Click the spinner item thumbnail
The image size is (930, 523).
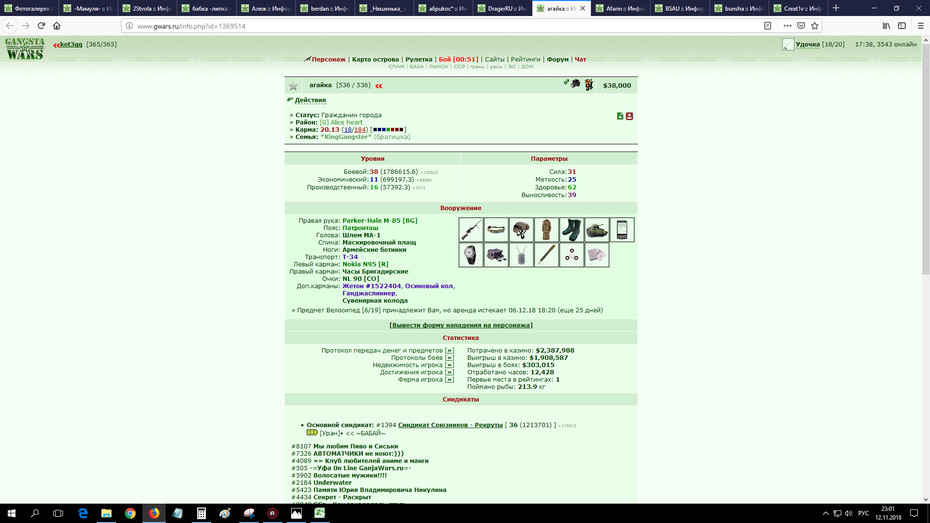point(571,255)
